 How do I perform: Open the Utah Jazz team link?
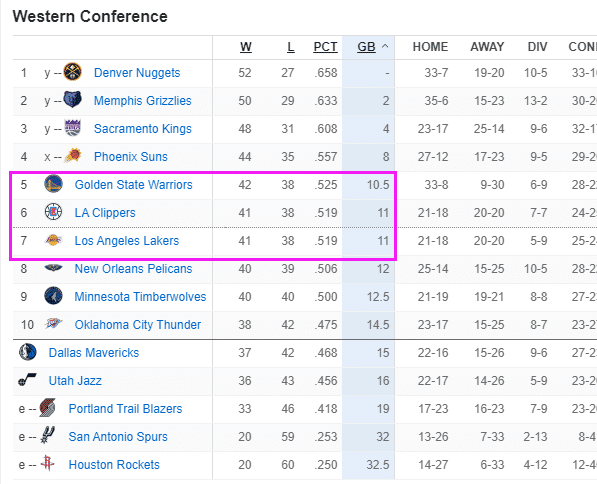click(75, 380)
